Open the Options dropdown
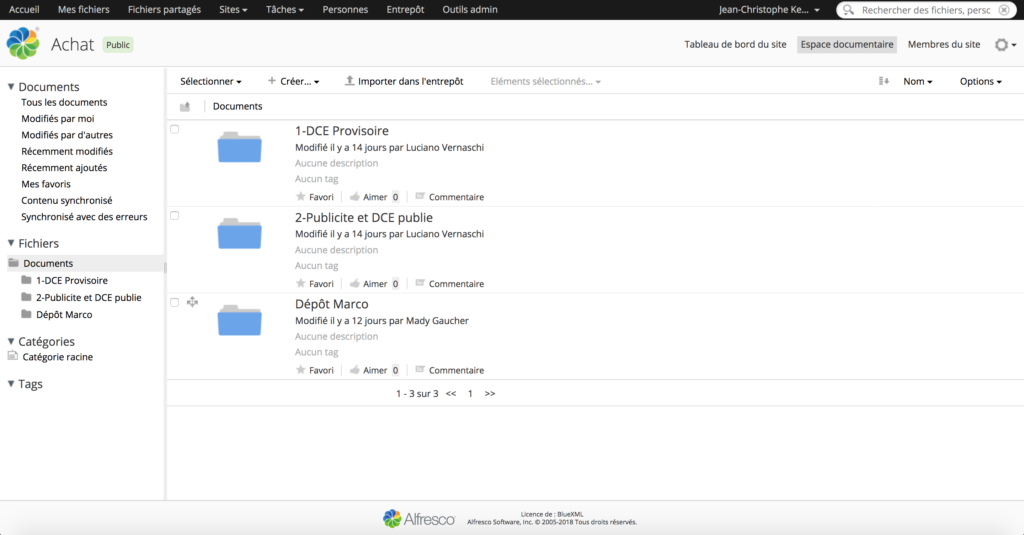Screen dimensions: 1024x535 [x=980, y=81]
